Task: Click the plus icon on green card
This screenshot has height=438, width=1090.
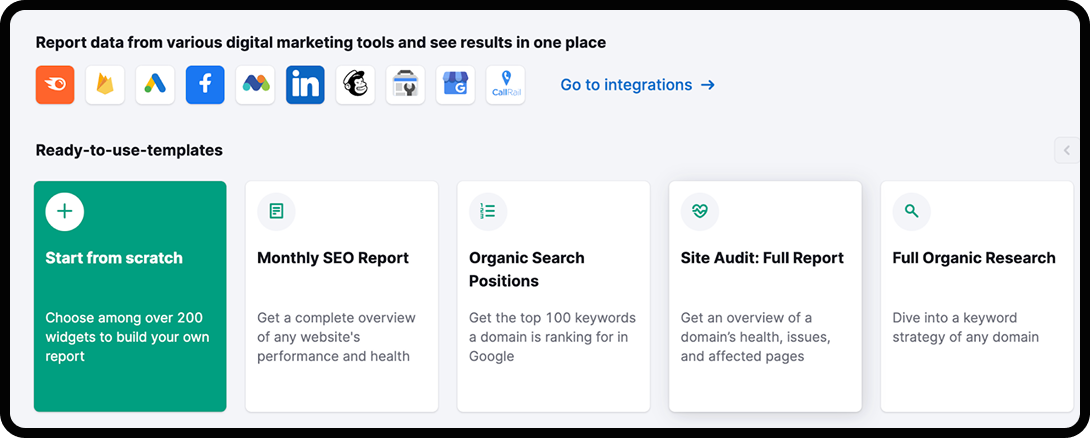Action: tap(65, 211)
